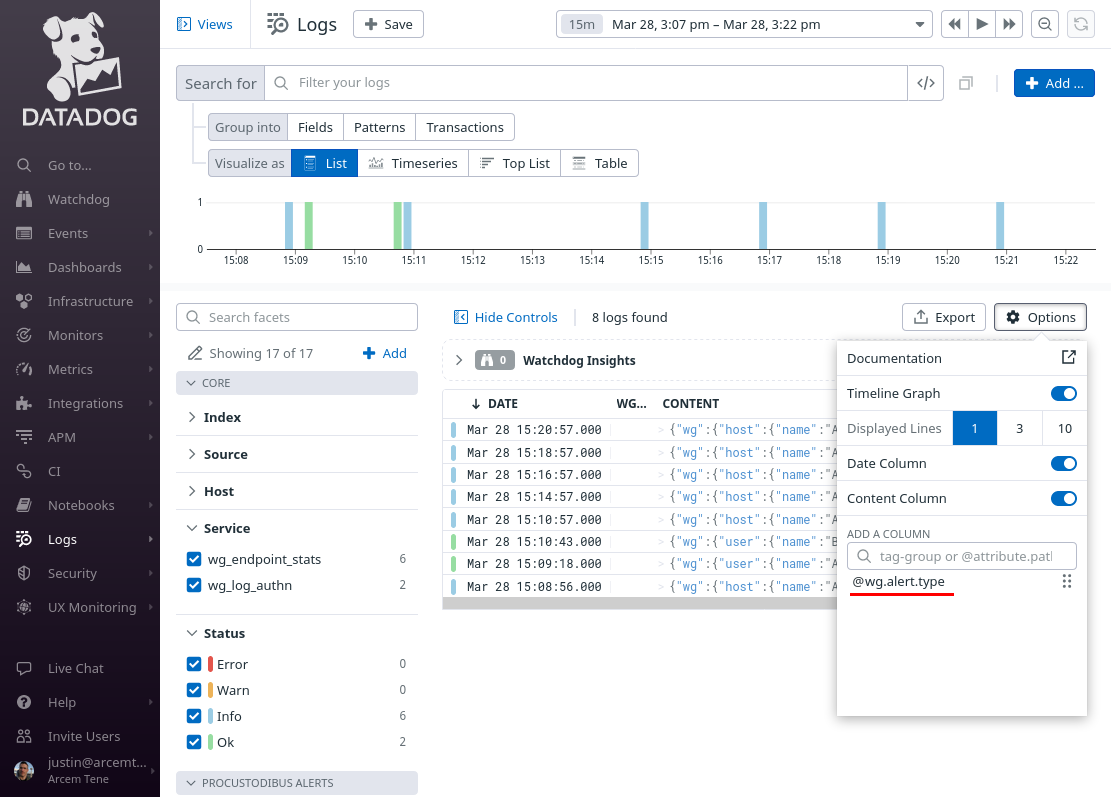Click the Datadog logo
The width and height of the screenshot is (1111, 797).
click(80, 69)
